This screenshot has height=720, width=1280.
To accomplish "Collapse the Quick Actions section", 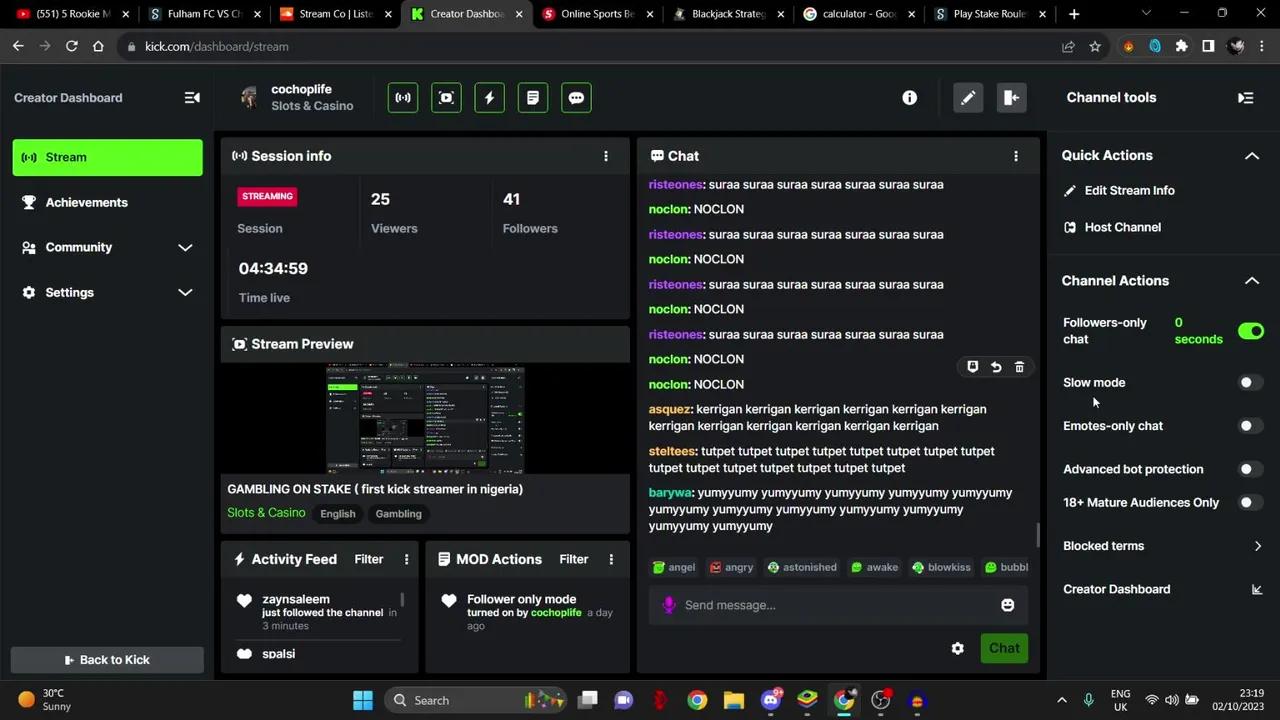I will pyautogui.click(x=1251, y=156).
